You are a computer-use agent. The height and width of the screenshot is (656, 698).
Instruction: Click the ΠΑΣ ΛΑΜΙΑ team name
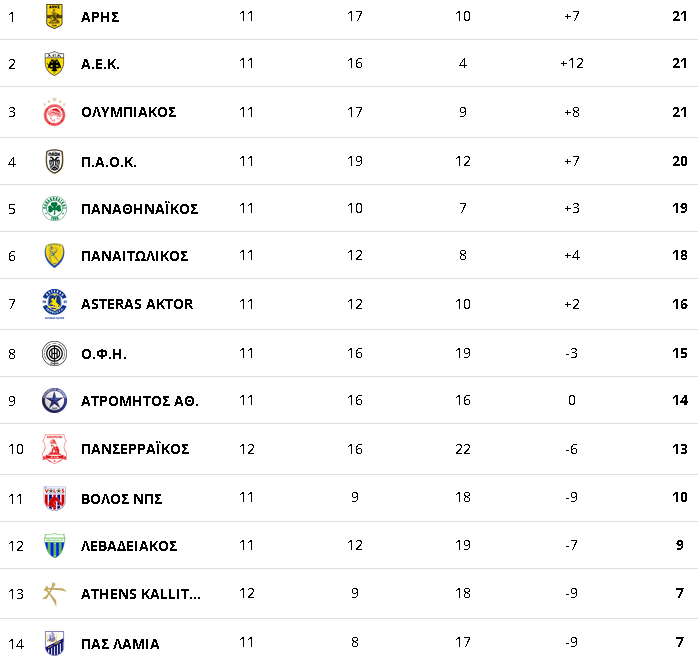pos(120,644)
